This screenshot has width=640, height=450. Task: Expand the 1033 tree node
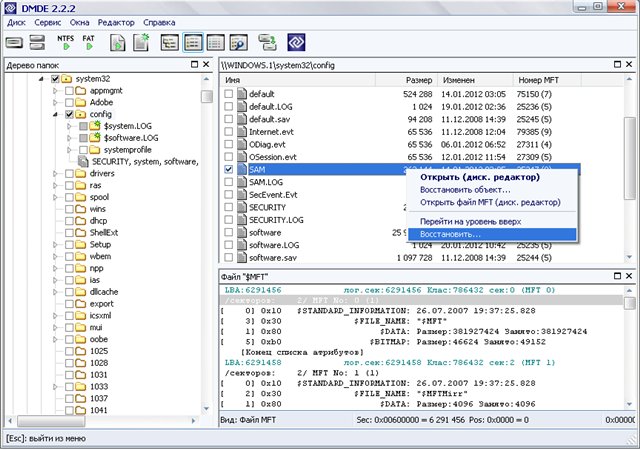pos(55,386)
